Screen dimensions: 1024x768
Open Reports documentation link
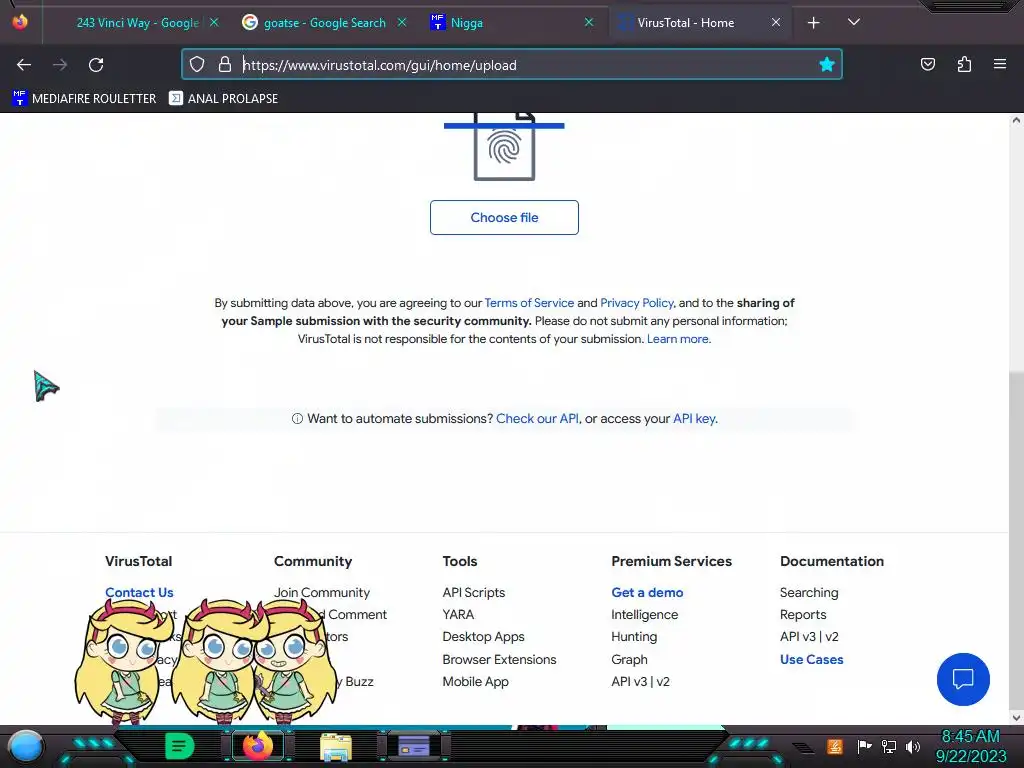[803, 615]
